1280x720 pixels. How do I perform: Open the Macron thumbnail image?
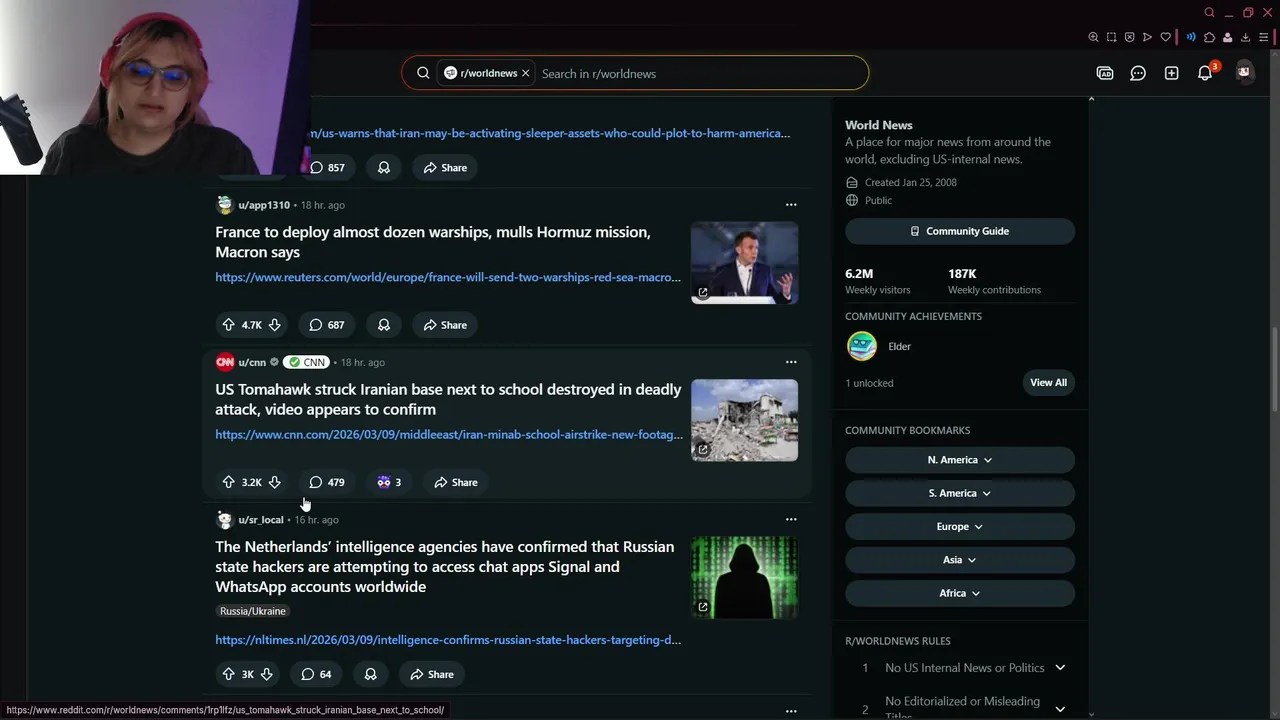[745, 263]
